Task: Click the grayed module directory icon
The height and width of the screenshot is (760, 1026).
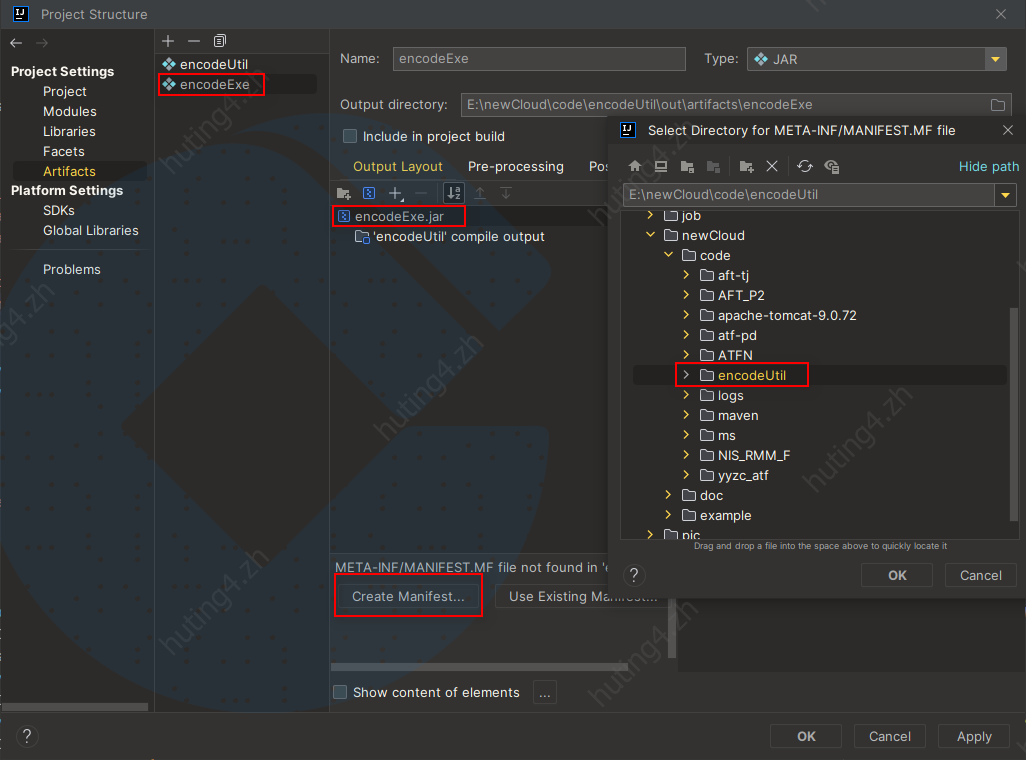Action: (x=713, y=166)
